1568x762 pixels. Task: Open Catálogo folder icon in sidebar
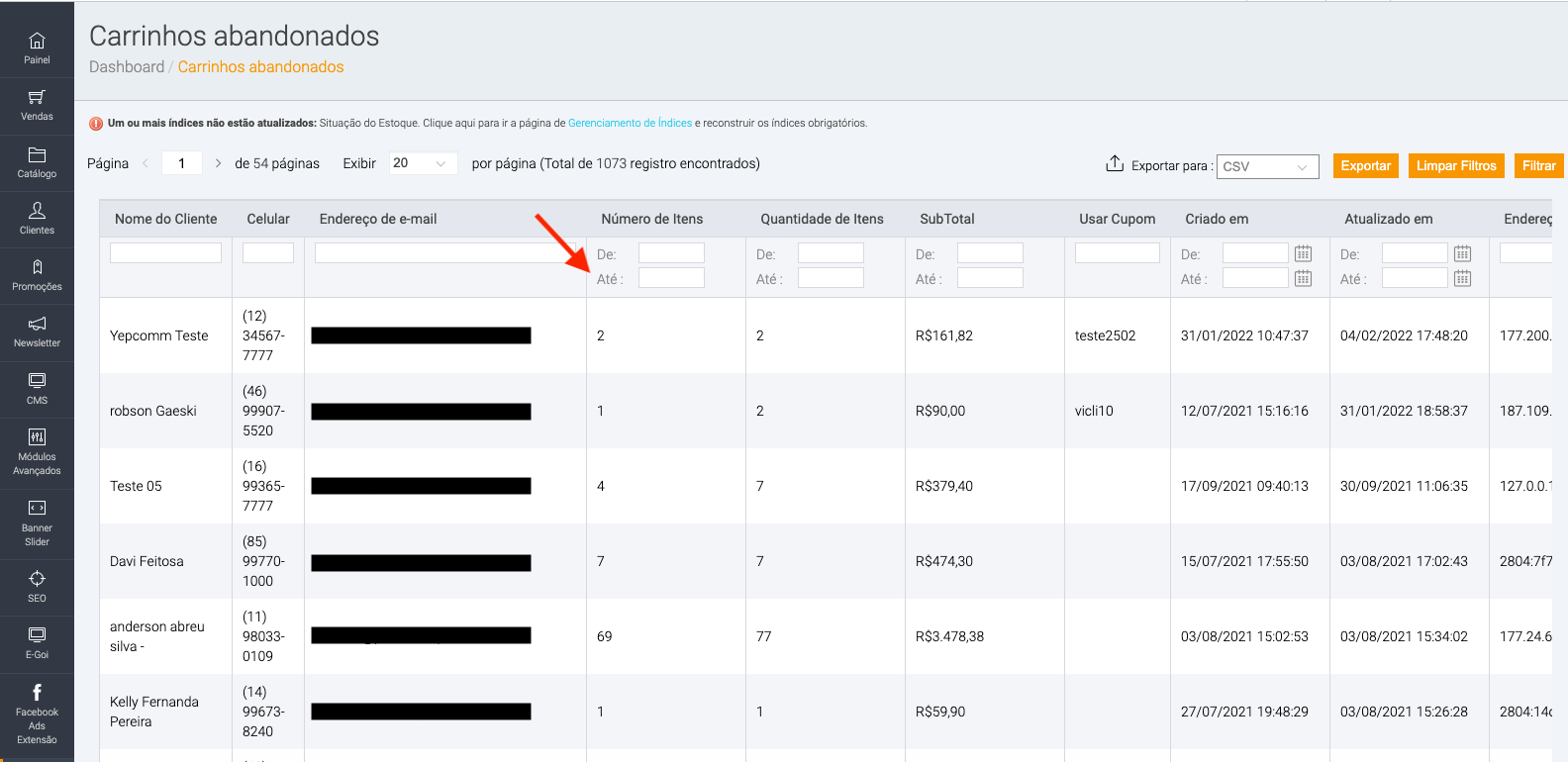click(37, 154)
